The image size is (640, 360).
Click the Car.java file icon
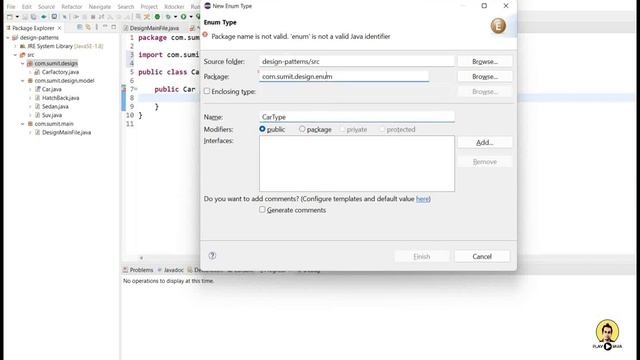(37, 89)
